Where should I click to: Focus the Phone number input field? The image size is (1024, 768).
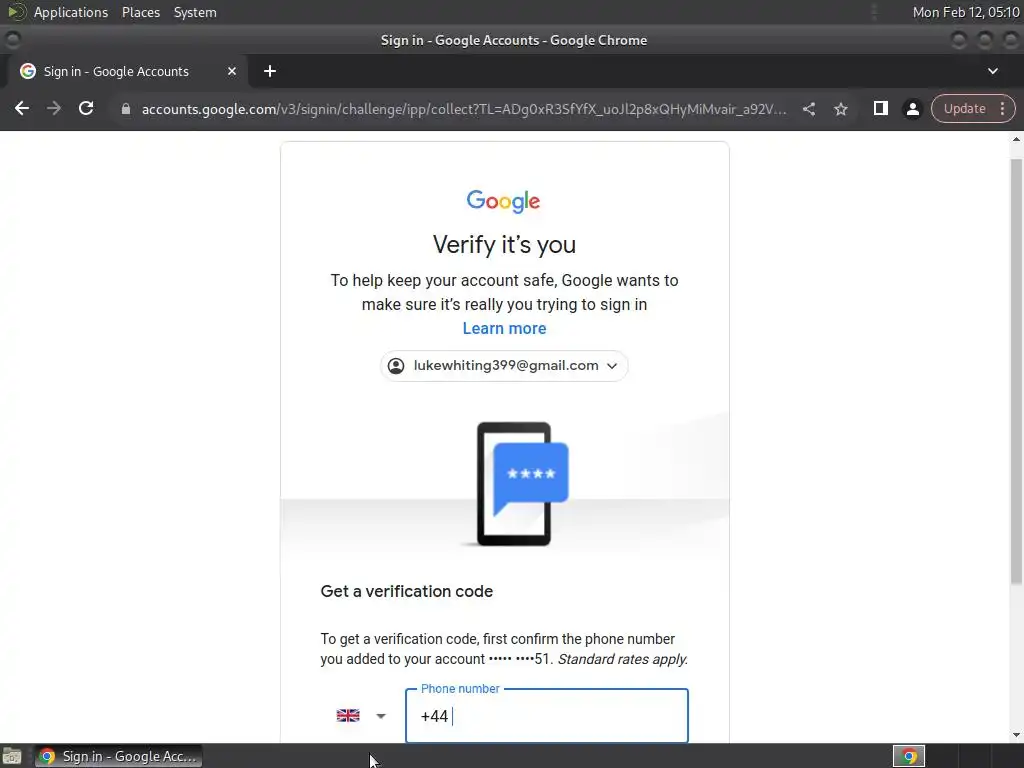click(x=547, y=716)
